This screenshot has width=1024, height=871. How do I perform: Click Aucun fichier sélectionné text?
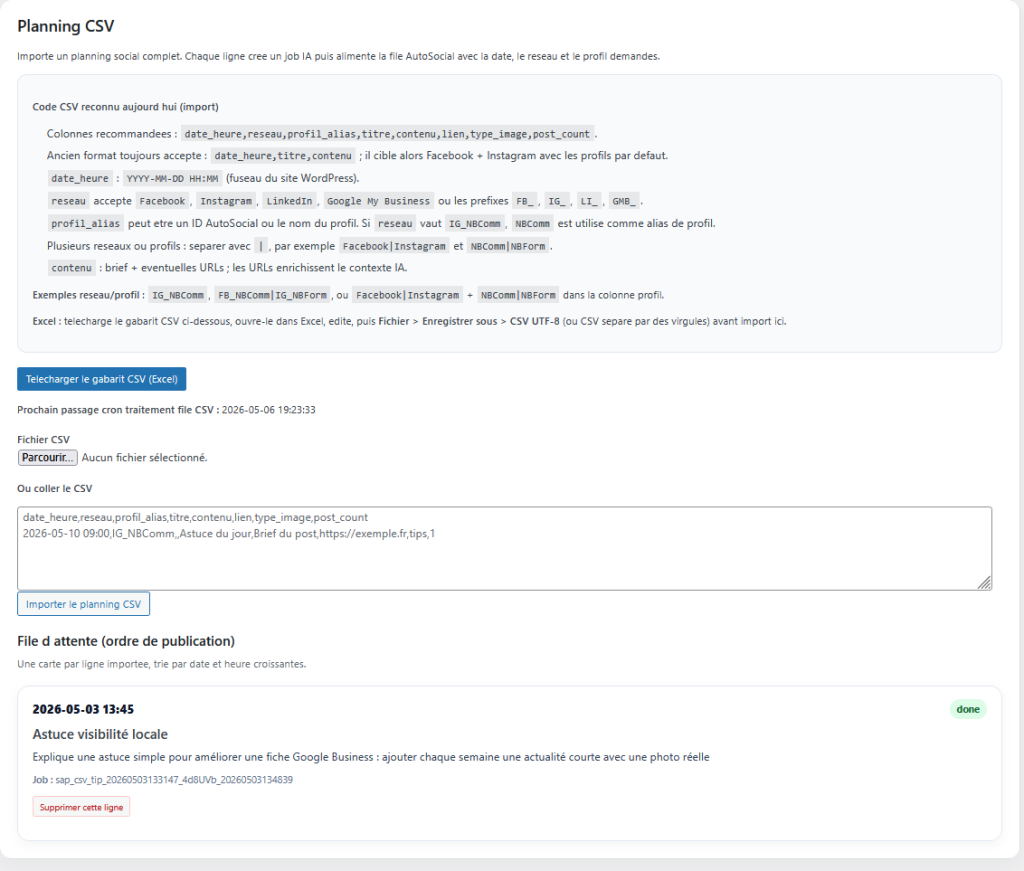144,458
